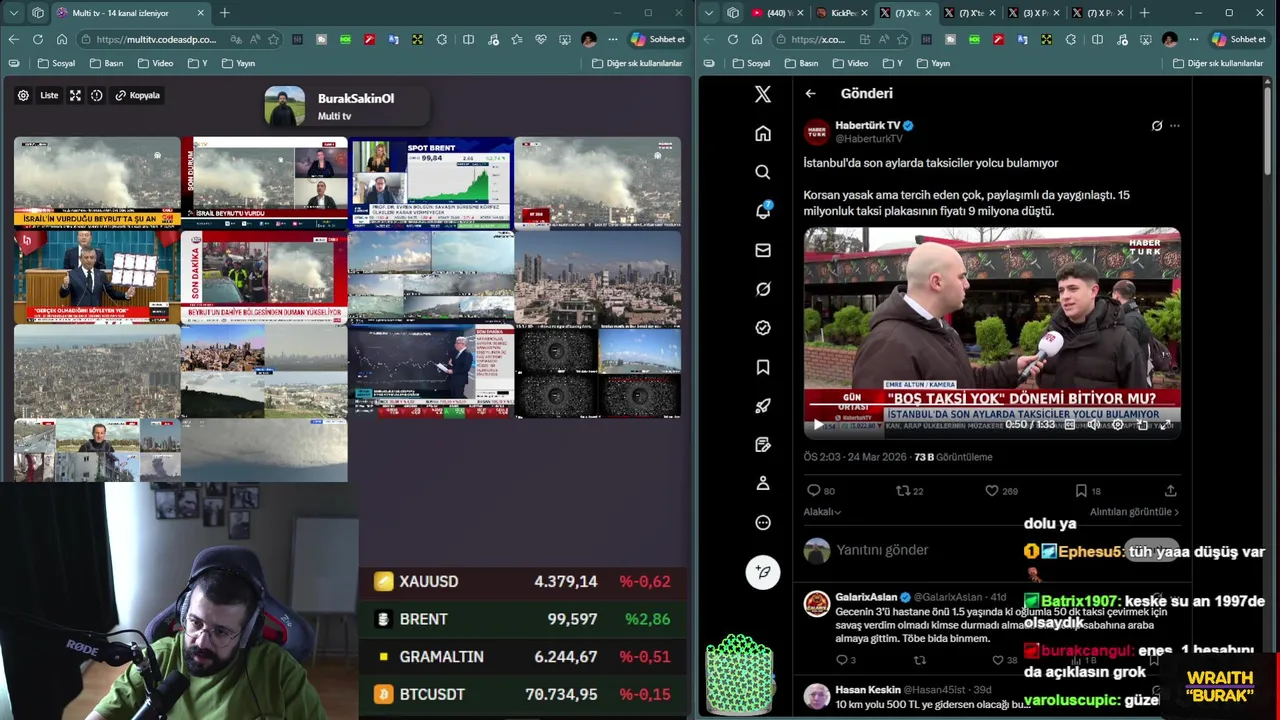Open Habertürk TV profile name
Image resolution: width=1280 pixels, height=720 pixels.
tap(868, 125)
